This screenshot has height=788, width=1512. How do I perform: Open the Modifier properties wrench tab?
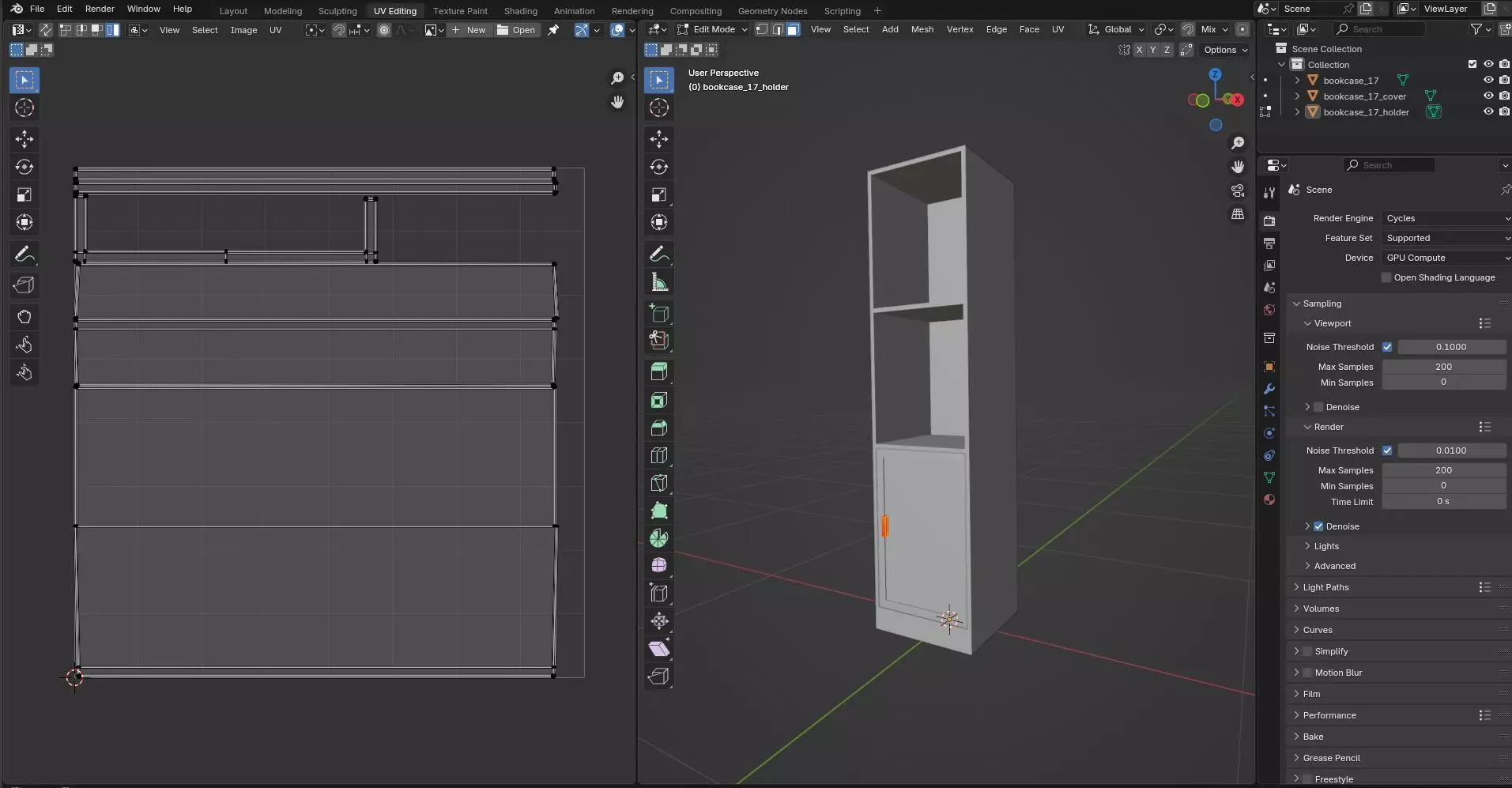1269,389
